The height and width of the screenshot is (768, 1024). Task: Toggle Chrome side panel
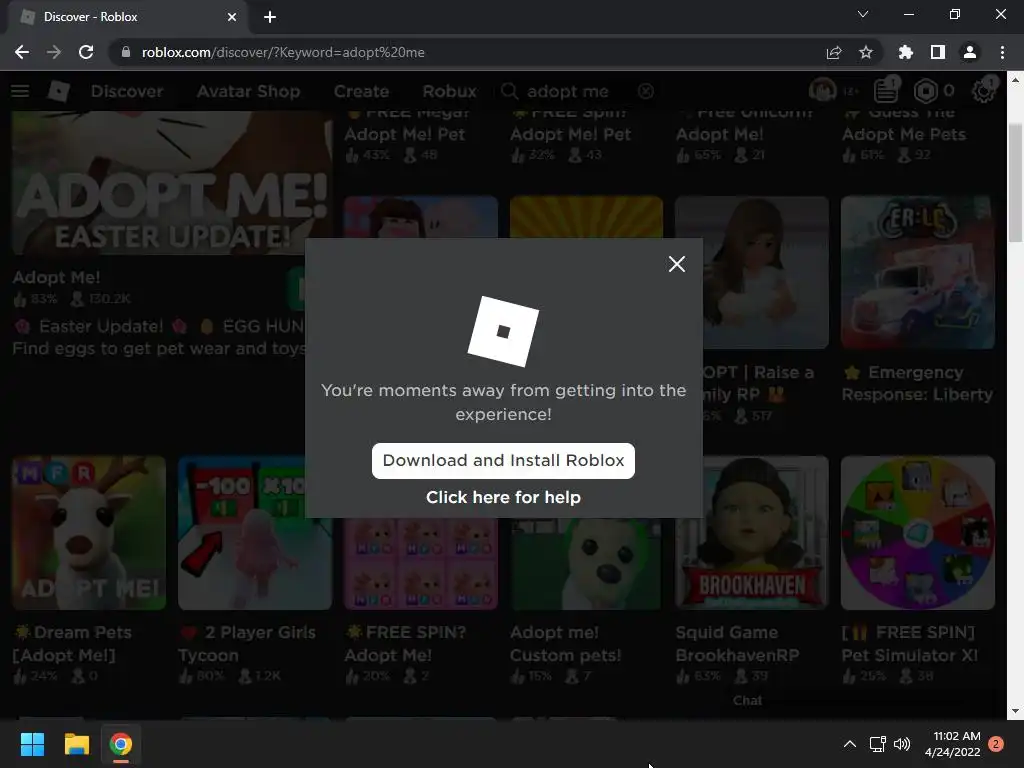tap(938, 52)
